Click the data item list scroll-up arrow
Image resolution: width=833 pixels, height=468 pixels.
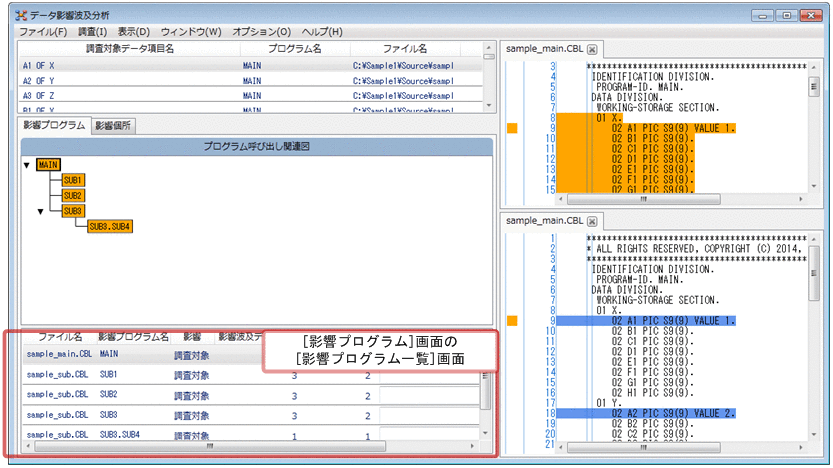tap(489, 47)
